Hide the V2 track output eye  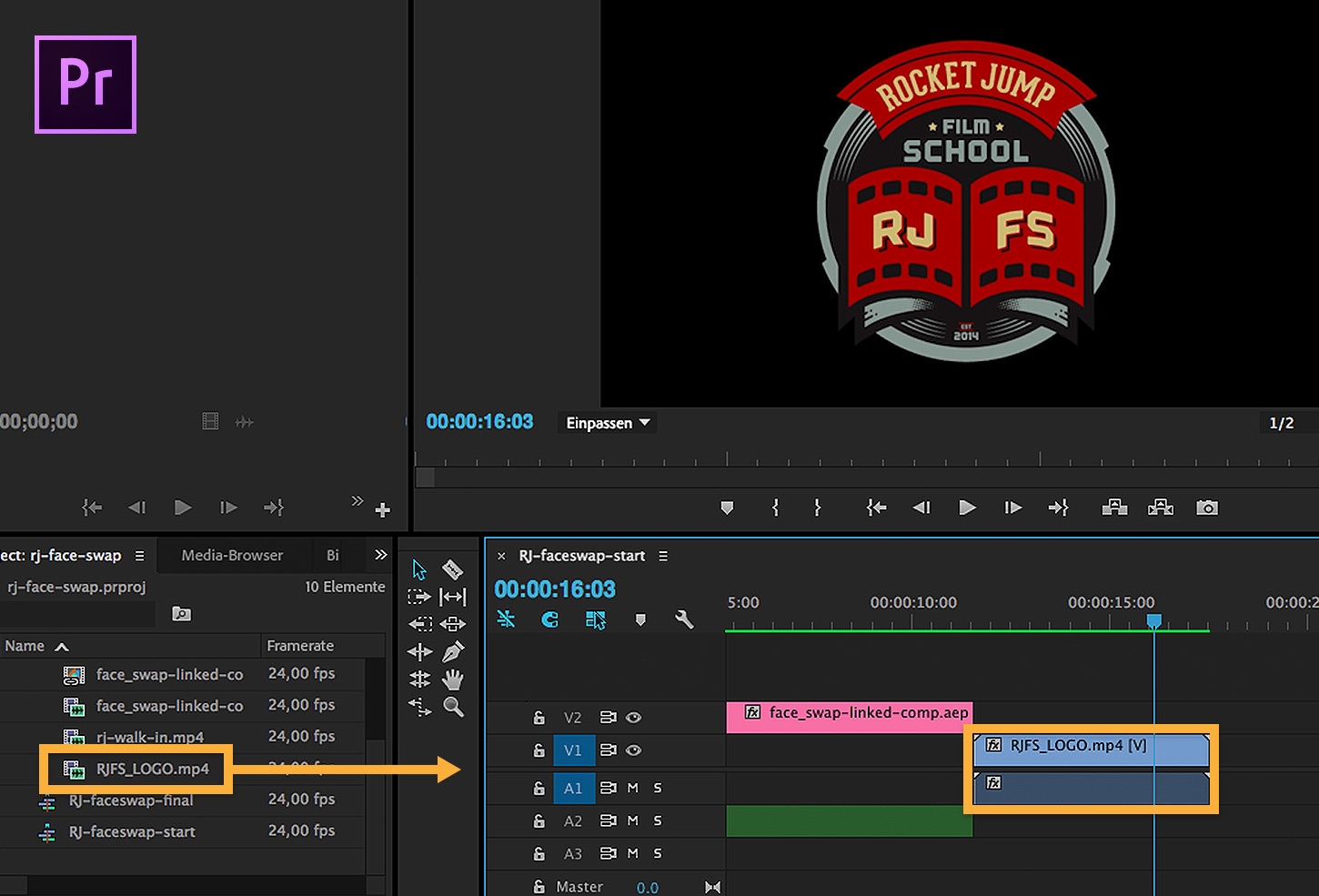coord(634,718)
